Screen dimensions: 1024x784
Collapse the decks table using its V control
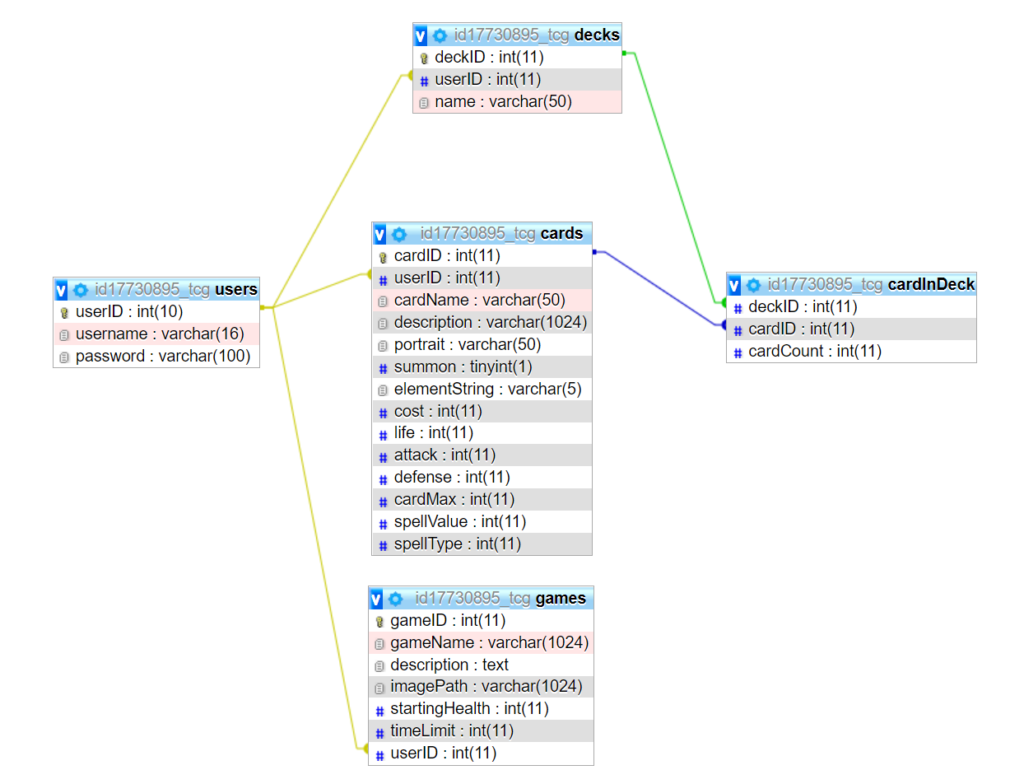point(420,34)
